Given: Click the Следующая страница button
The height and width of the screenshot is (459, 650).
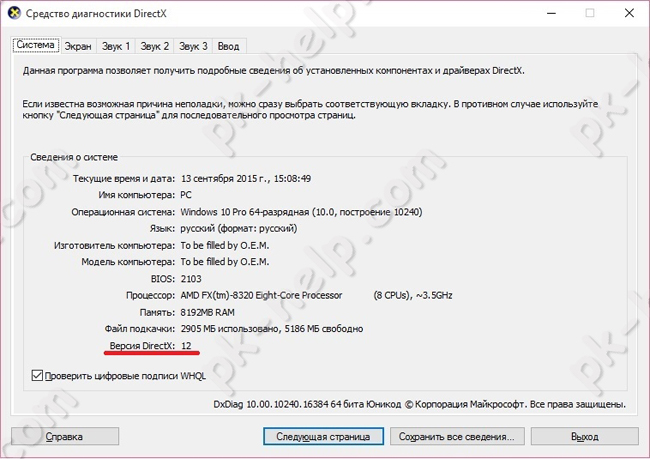Looking at the screenshot, I should click(x=323, y=437).
